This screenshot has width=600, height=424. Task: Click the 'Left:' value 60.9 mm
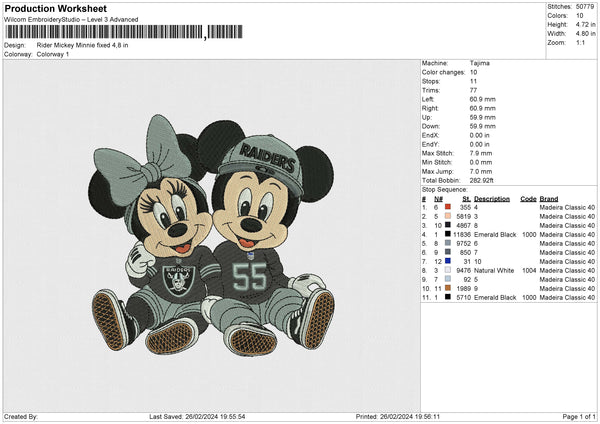(x=483, y=99)
